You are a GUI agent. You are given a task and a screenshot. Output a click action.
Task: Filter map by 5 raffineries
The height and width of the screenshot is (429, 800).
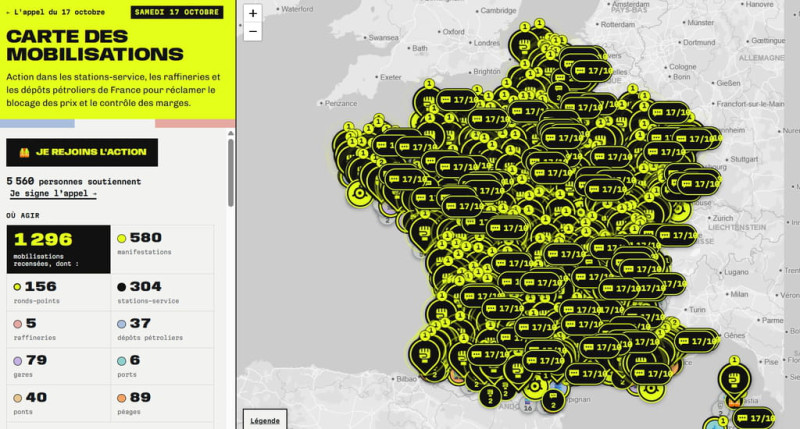point(58,330)
